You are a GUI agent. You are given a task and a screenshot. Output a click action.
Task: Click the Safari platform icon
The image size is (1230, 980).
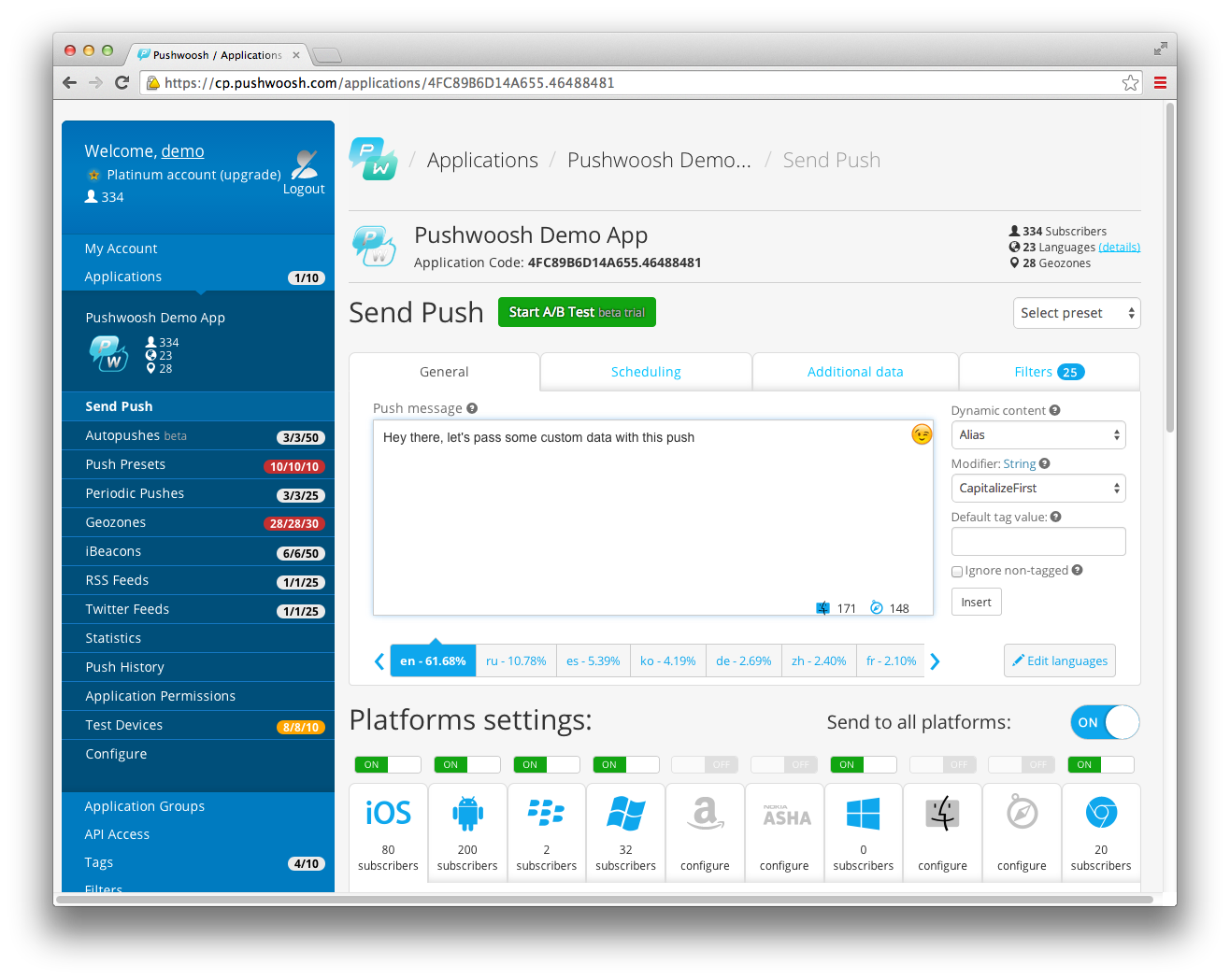point(1022,813)
